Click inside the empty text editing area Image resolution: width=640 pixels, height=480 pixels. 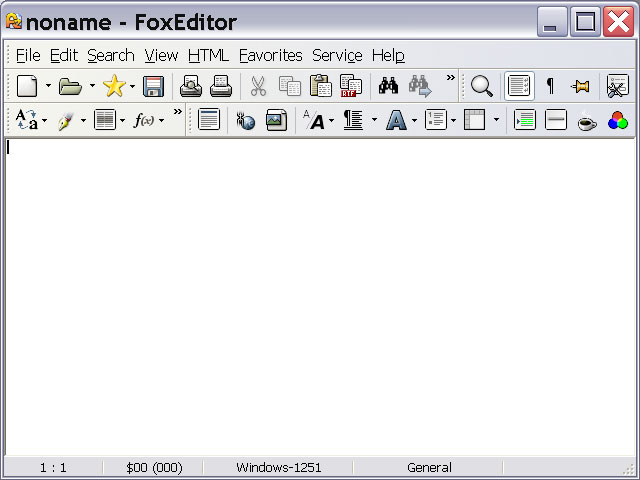(320, 296)
